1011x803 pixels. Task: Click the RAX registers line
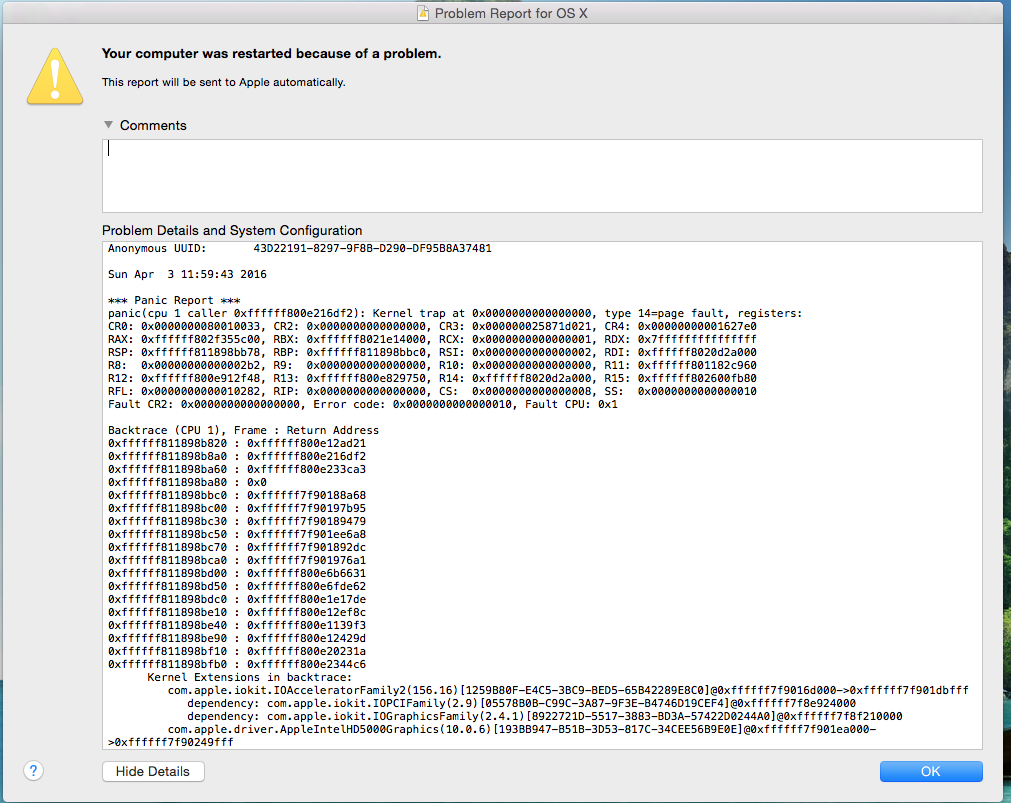pos(432,339)
